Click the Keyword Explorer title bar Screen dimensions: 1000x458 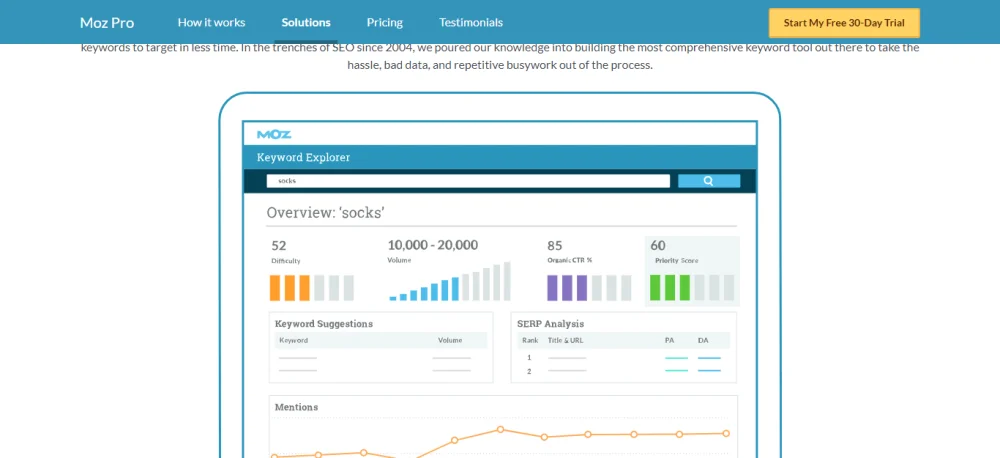tap(500, 157)
